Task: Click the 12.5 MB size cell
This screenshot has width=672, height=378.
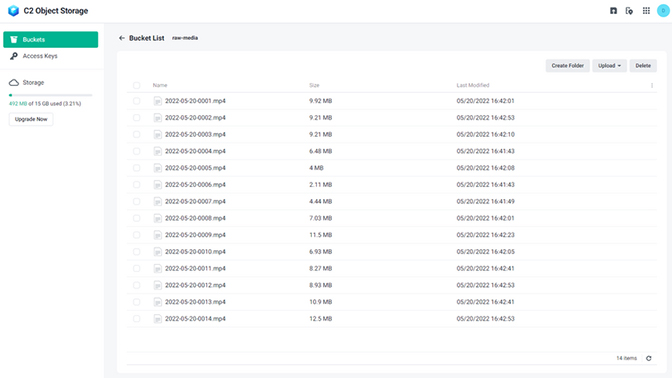Action: [x=321, y=318]
